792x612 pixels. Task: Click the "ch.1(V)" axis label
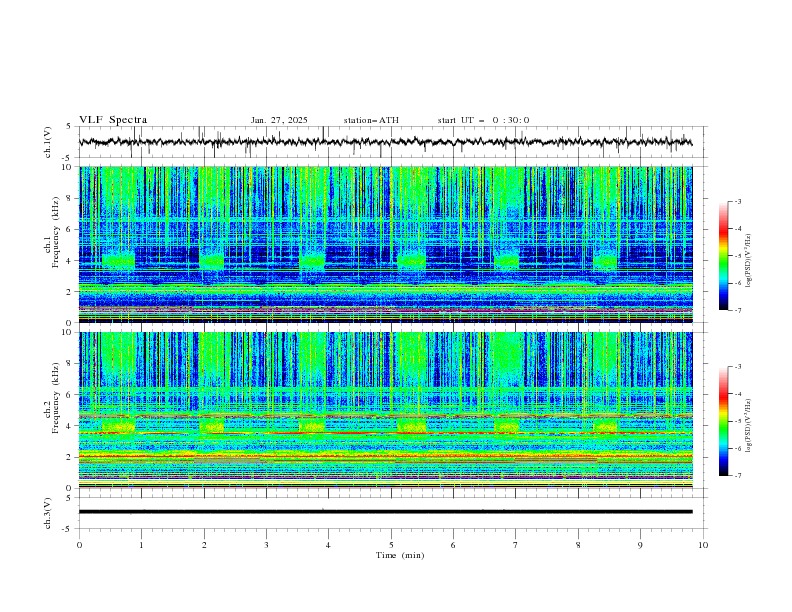coord(47,142)
